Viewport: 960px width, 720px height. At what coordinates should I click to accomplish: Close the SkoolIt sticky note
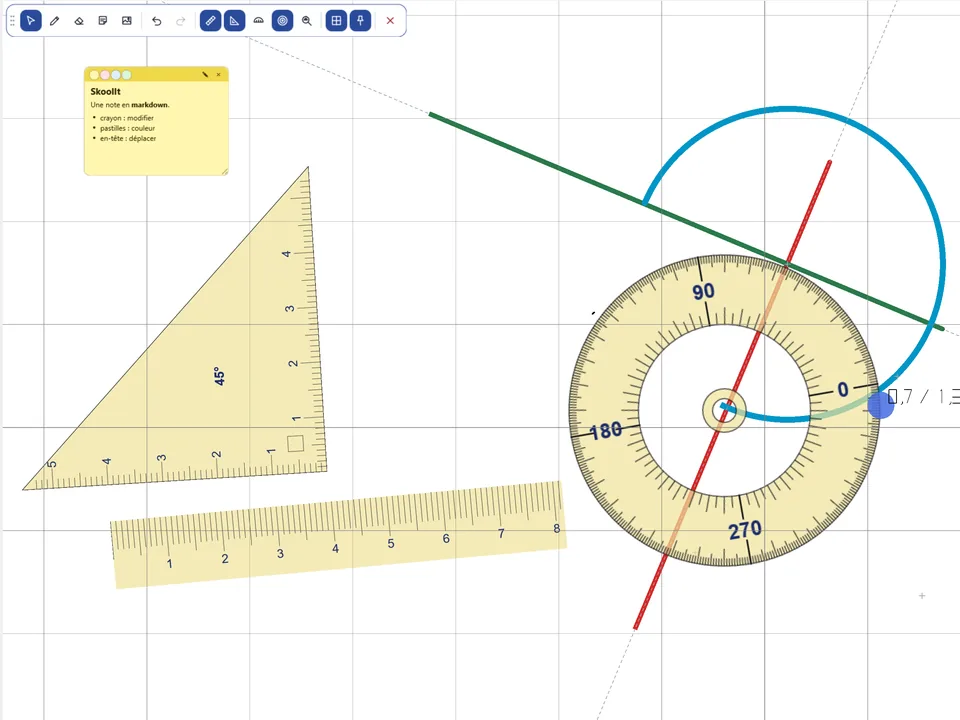pyautogui.click(x=219, y=75)
